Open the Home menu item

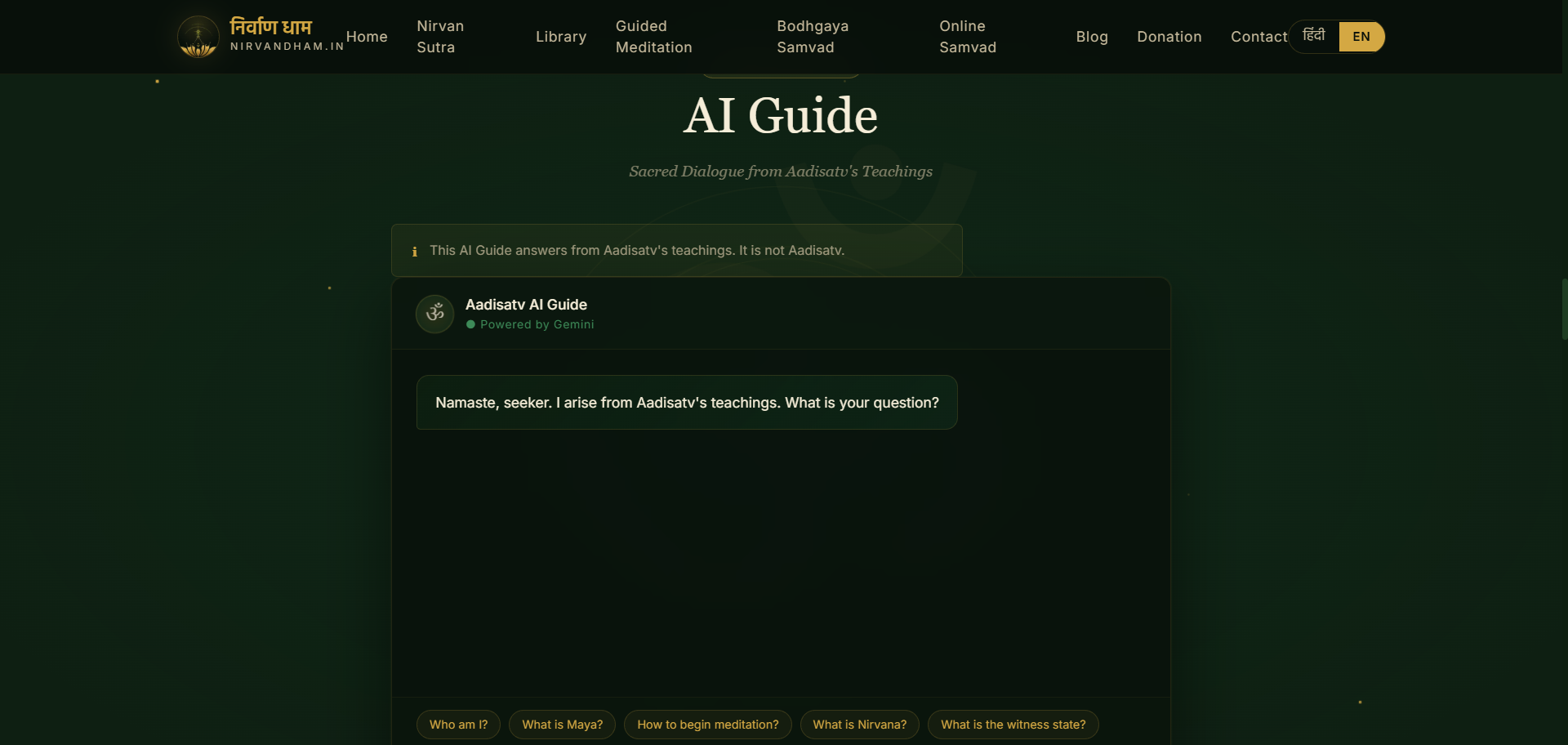367,37
